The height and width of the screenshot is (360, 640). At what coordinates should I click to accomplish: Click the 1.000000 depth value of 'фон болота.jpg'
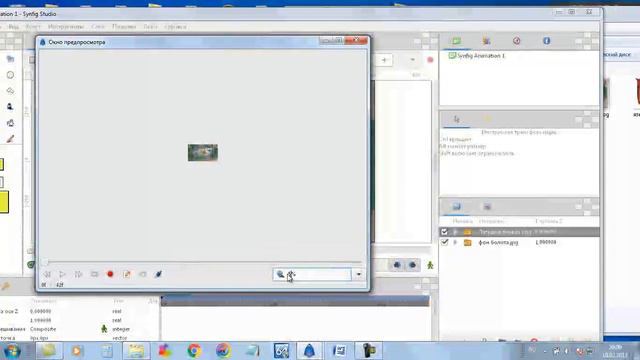coord(545,242)
